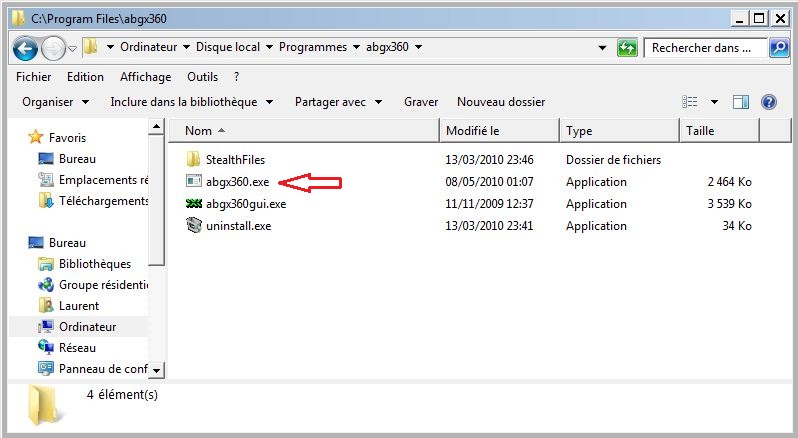This screenshot has width=798, height=438.
Task: Click the Ordinateur breadcrumb segment
Action: [x=149, y=47]
